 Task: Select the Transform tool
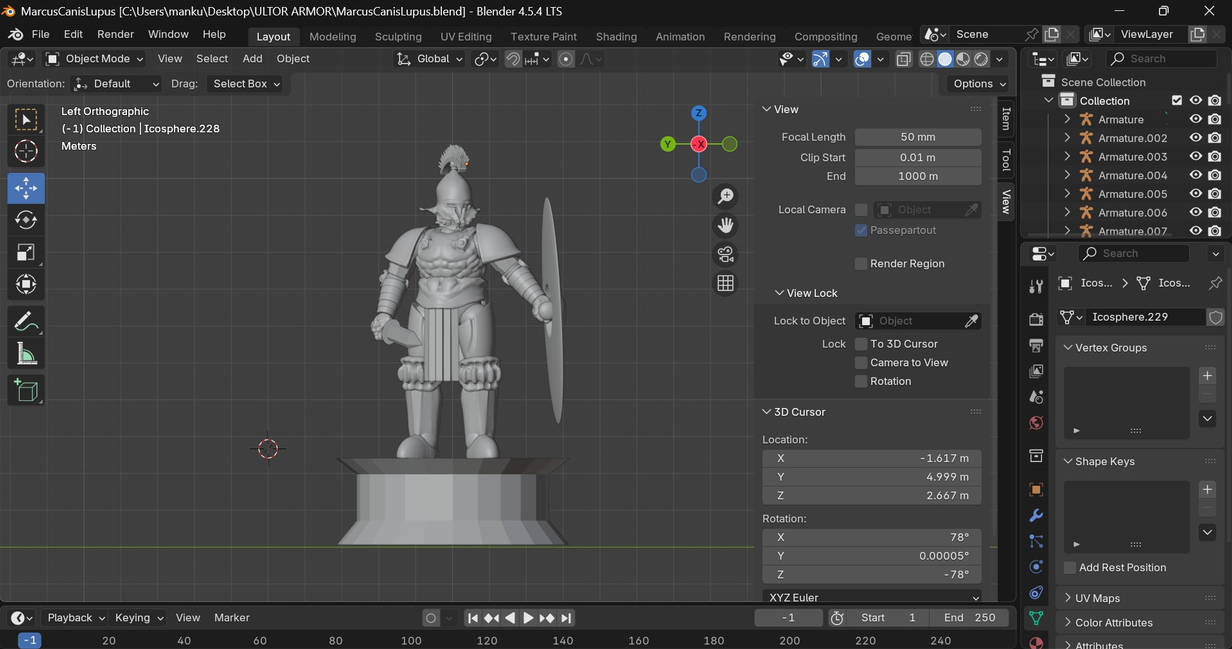(x=26, y=285)
